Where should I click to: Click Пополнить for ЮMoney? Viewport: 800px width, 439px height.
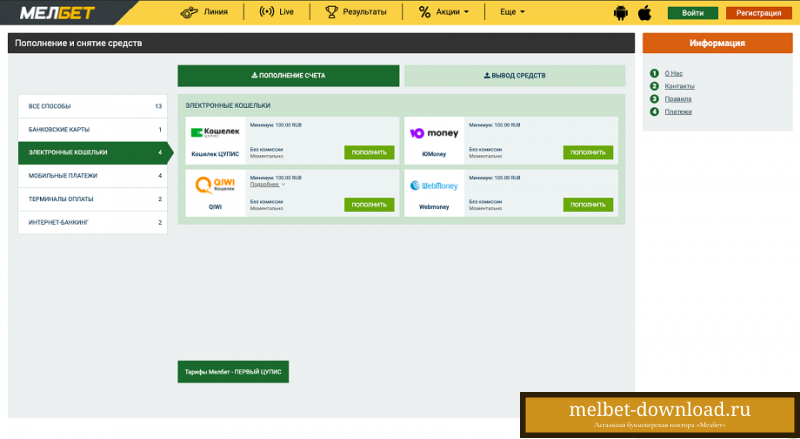pyautogui.click(x=588, y=152)
